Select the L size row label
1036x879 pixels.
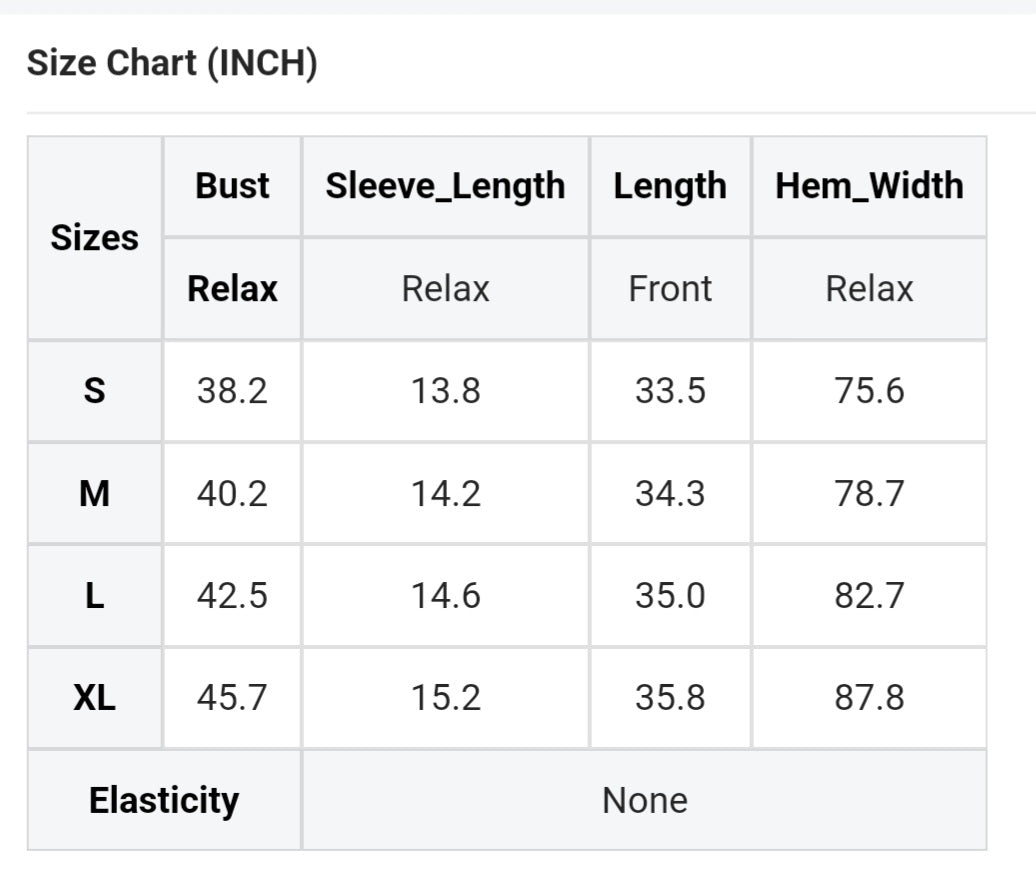(94, 596)
